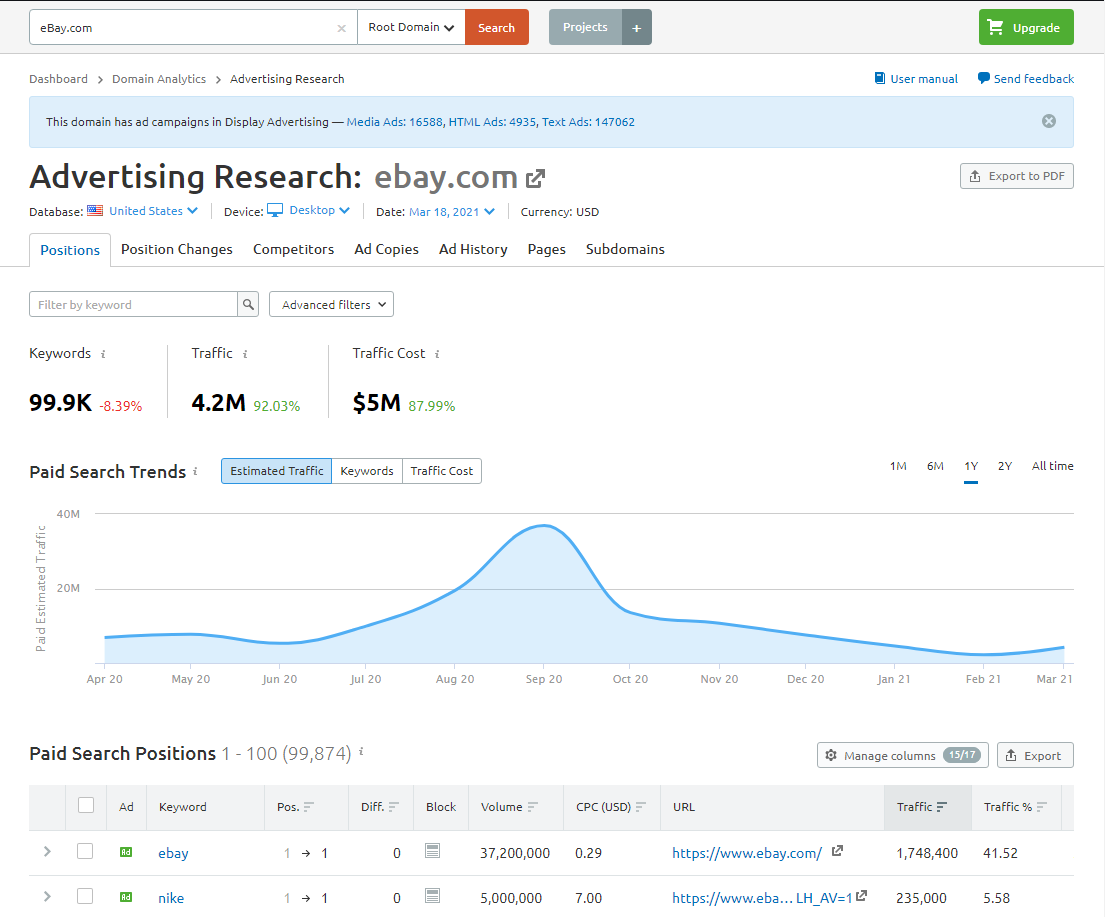Switch to the Competitors tab

tap(293, 250)
